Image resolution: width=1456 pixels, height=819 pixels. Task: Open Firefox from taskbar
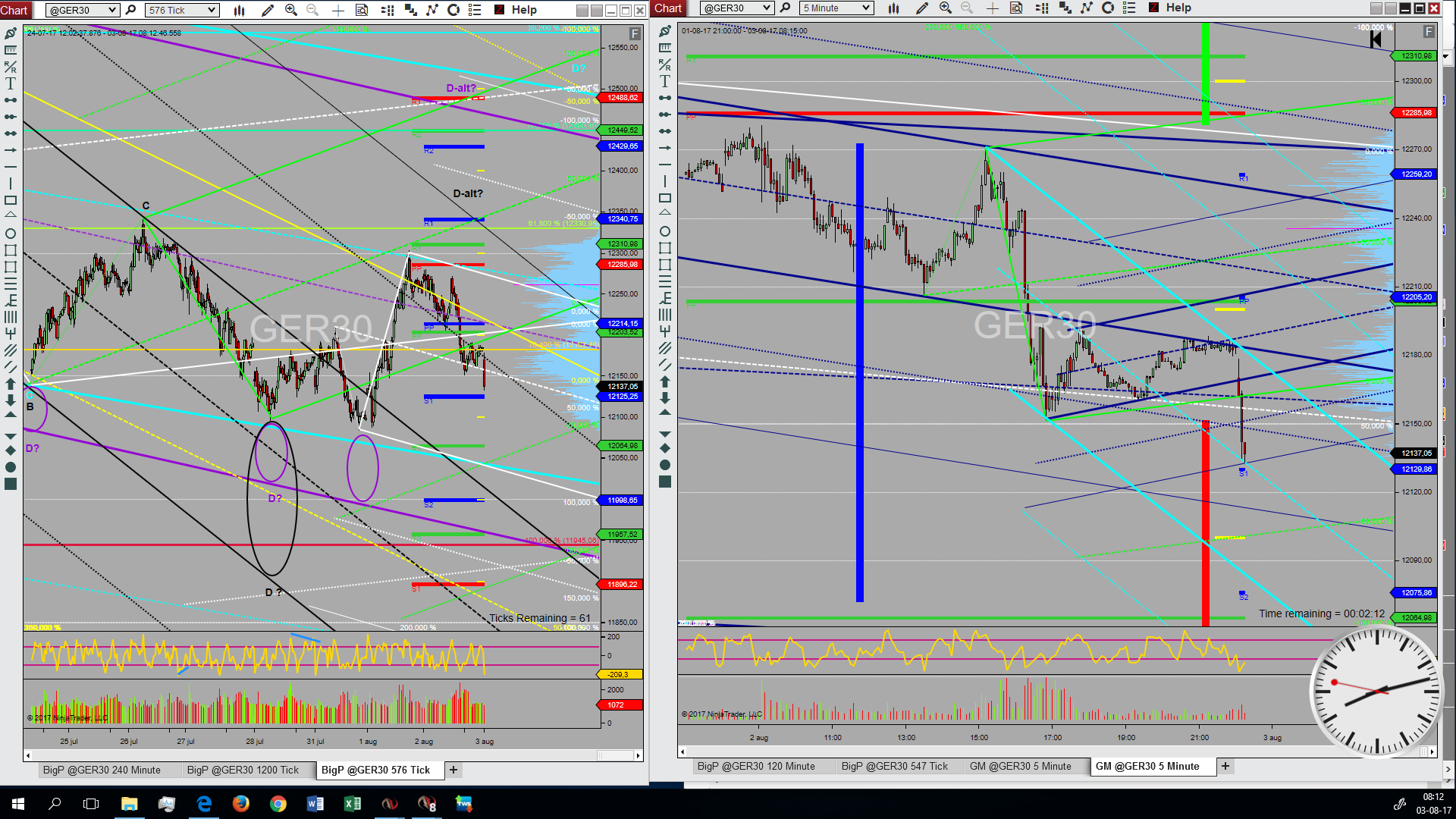click(241, 803)
